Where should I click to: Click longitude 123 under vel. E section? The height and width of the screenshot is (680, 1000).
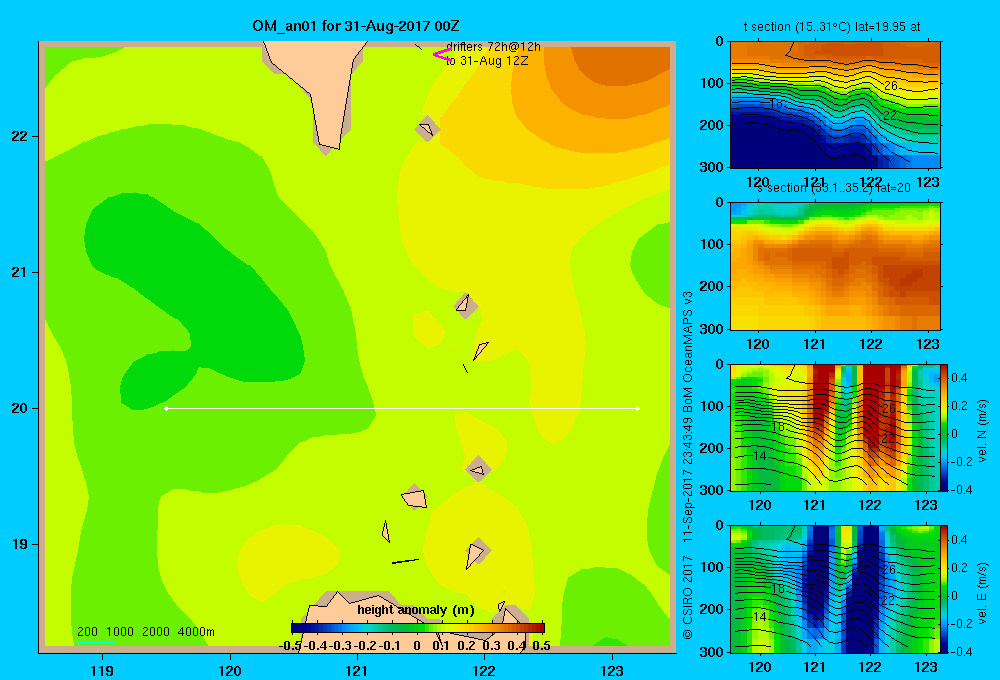926,667
